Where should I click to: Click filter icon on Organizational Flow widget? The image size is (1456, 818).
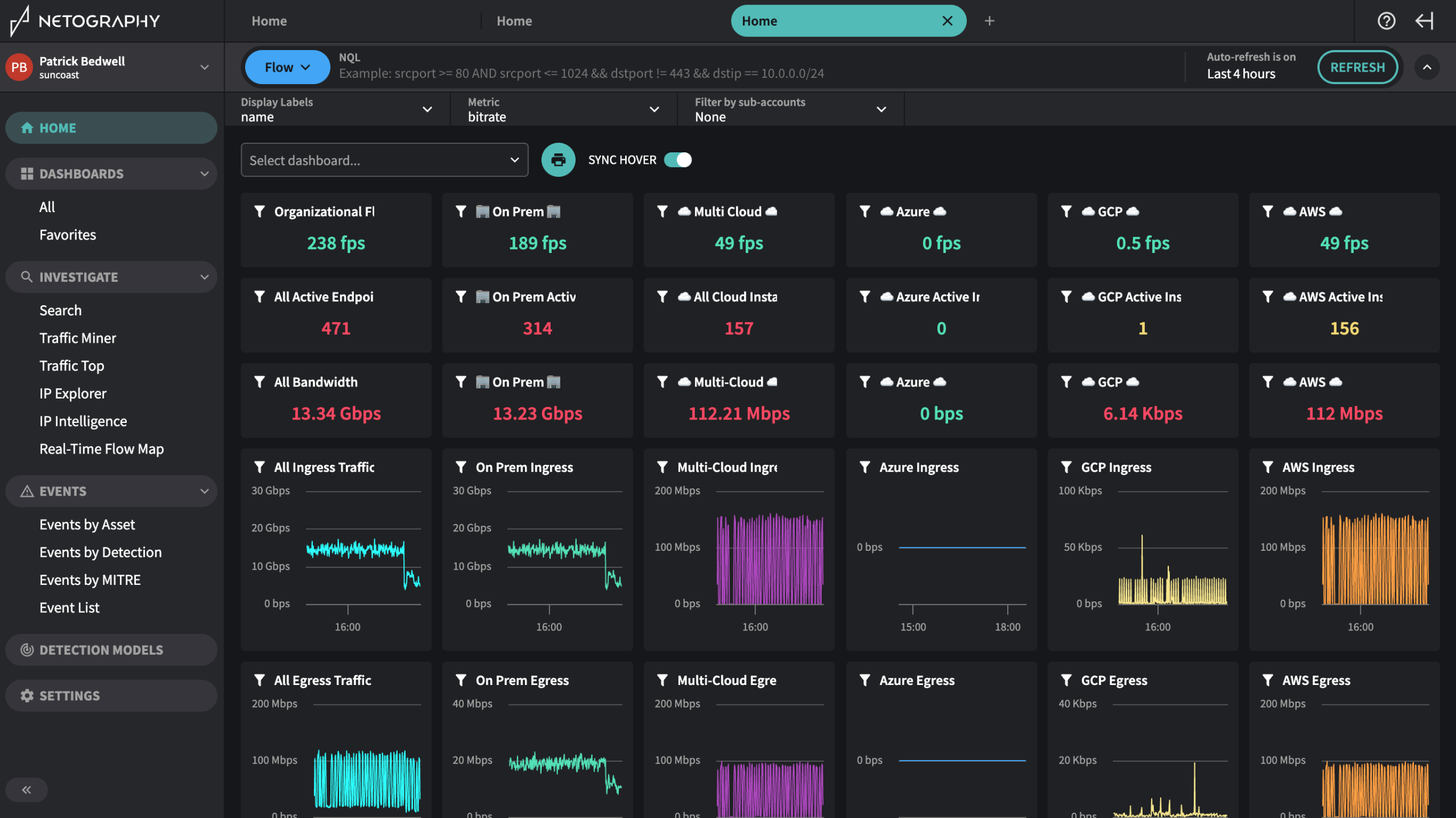[x=260, y=211]
